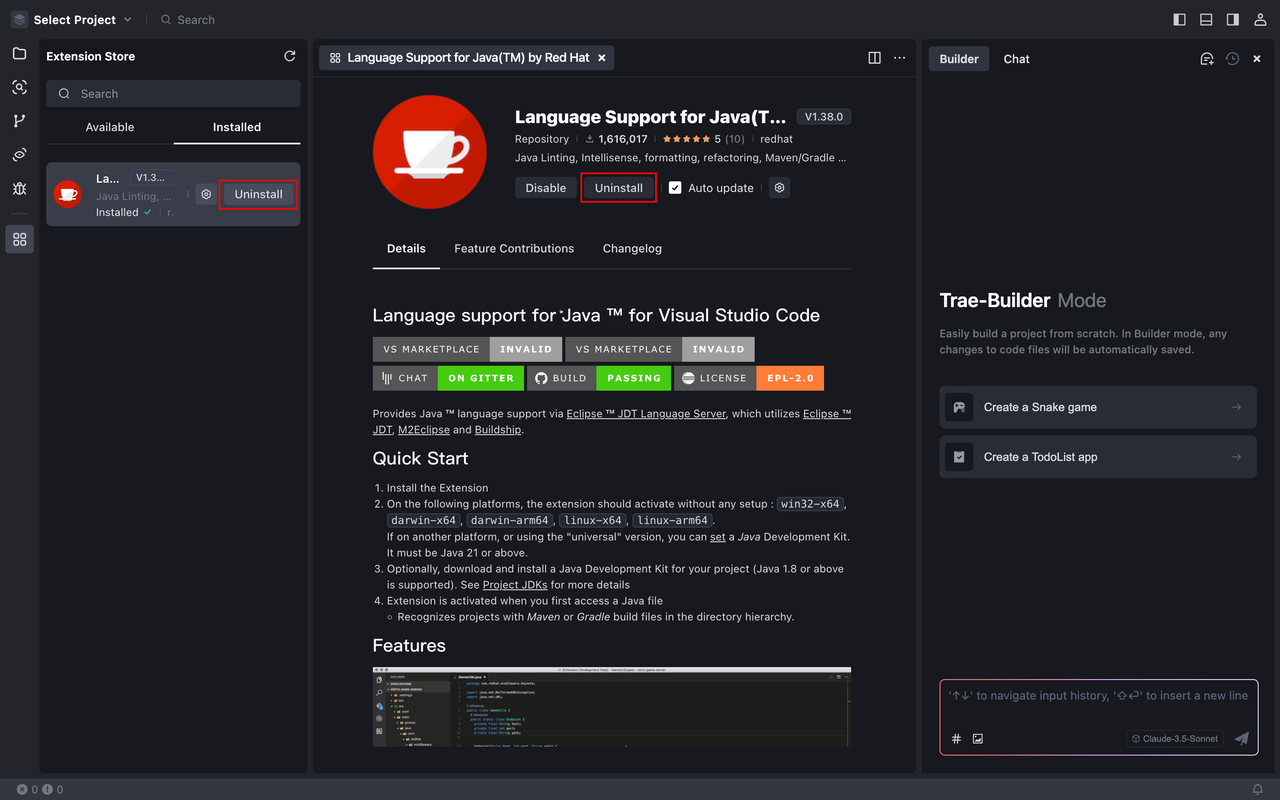Switch to the Available tab
The image size is (1280, 800).
(110, 127)
